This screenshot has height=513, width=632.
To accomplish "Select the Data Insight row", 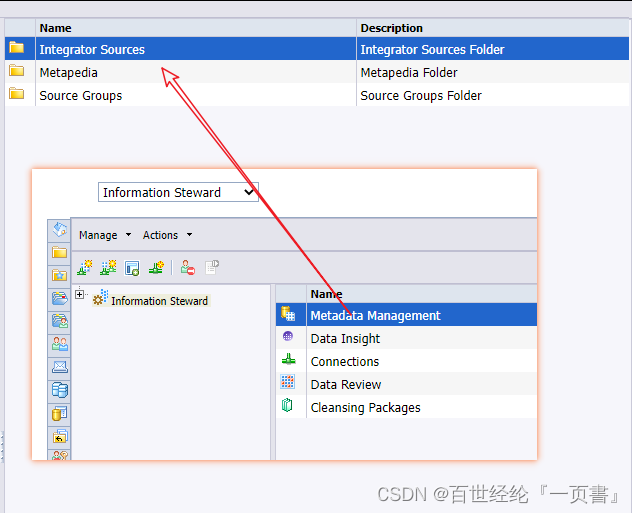I will [x=406, y=338].
